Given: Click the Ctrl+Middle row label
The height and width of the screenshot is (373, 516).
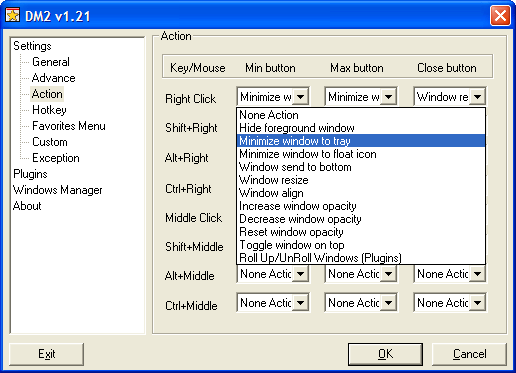Looking at the screenshot, I should [x=191, y=305].
